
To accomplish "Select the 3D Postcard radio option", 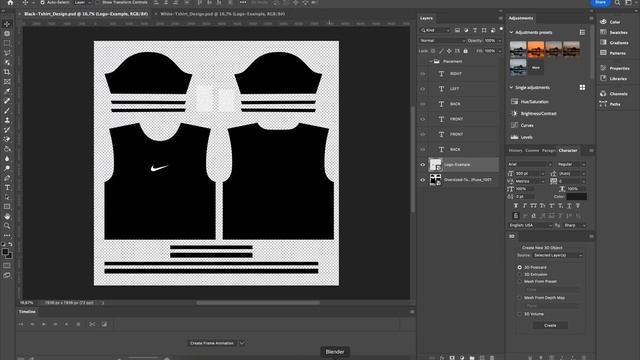I will tap(520, 267).
